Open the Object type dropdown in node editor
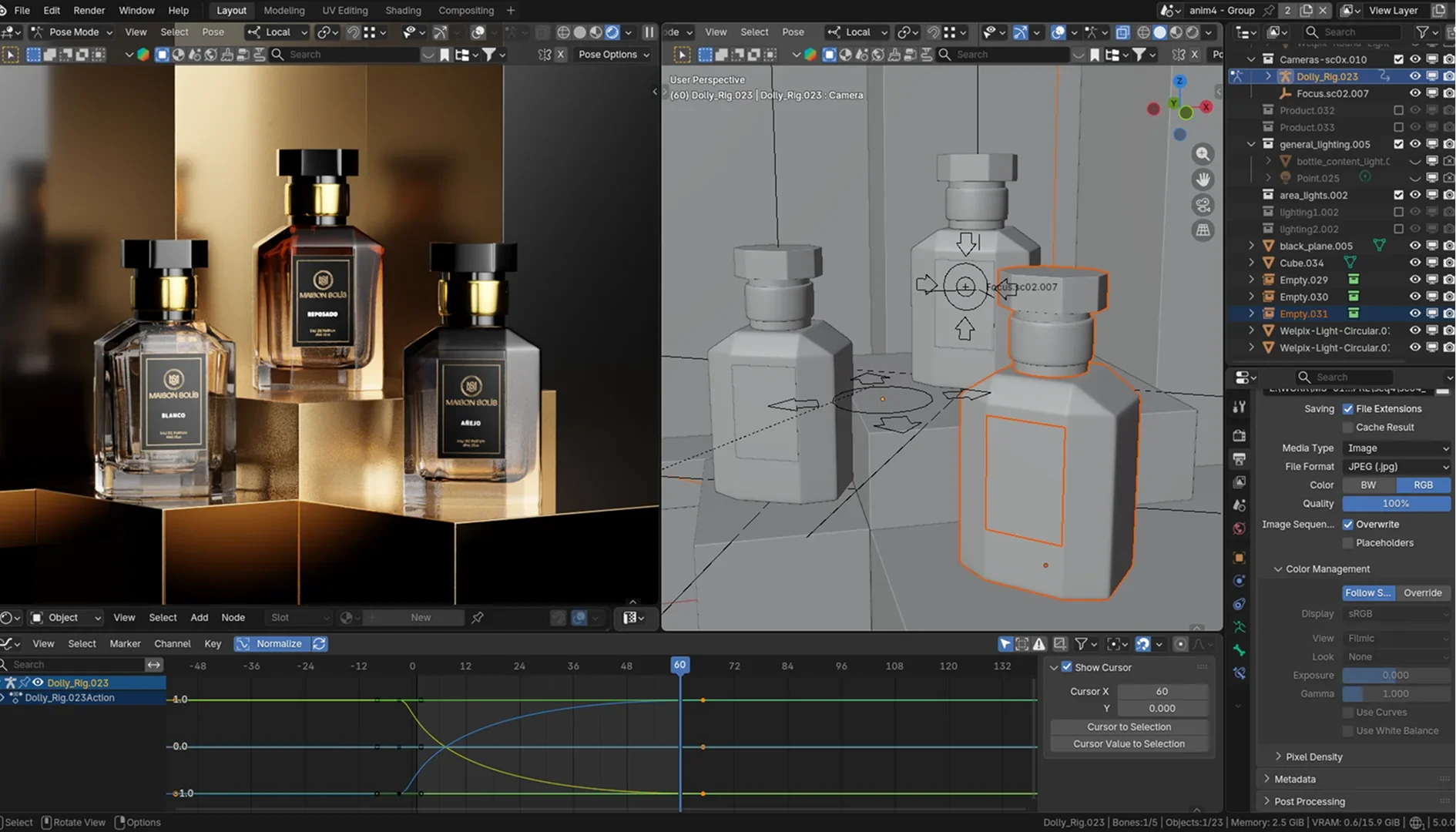The width and height of the screenshot is (1456, 832). (65, 618)
